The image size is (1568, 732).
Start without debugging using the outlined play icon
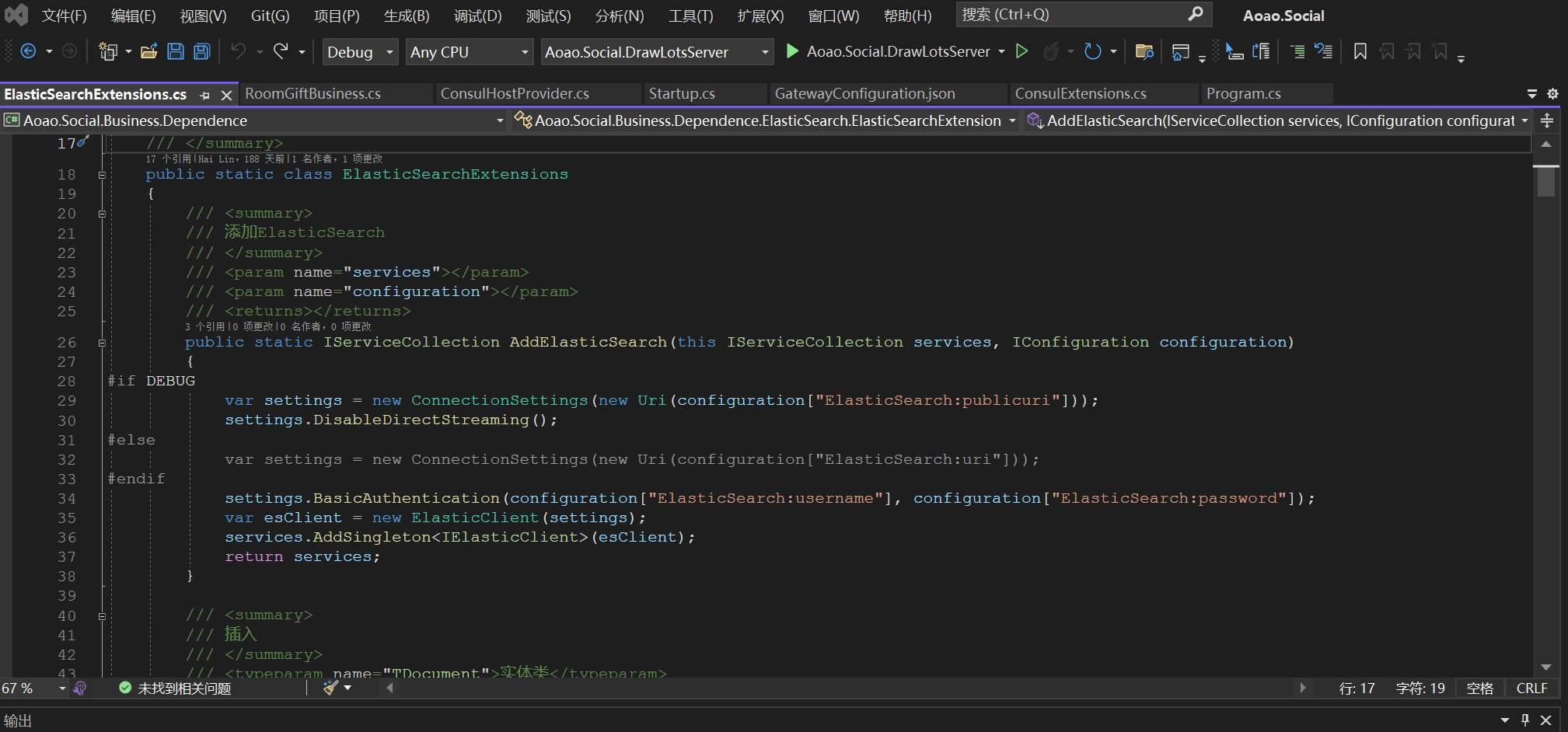pyautogui.click(x=1022, y=51)
